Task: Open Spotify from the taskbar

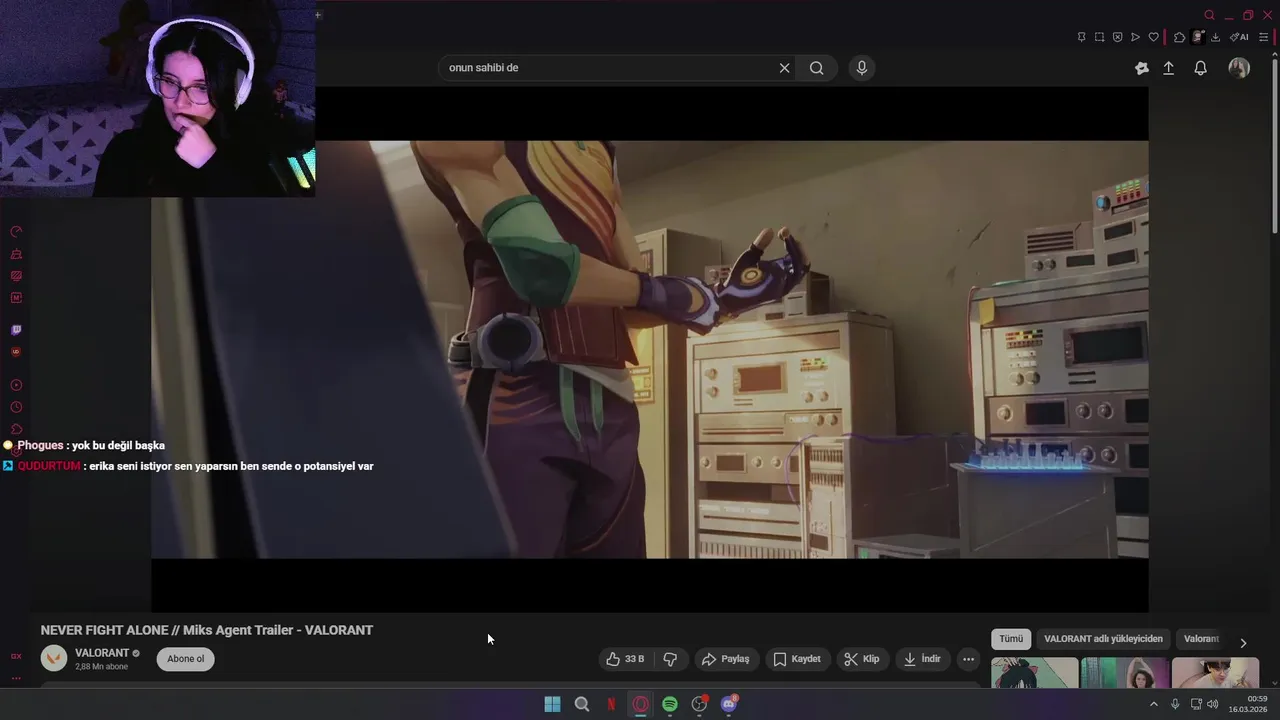Action: (670, 704)
